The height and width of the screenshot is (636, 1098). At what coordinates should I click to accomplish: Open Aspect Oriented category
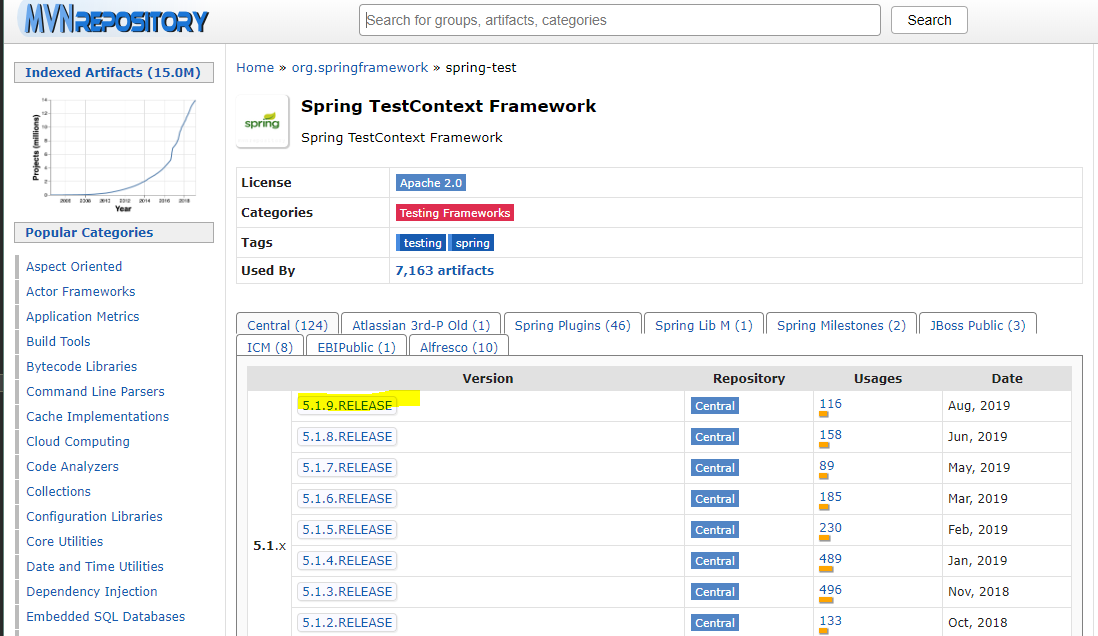(x=74, y=266)
